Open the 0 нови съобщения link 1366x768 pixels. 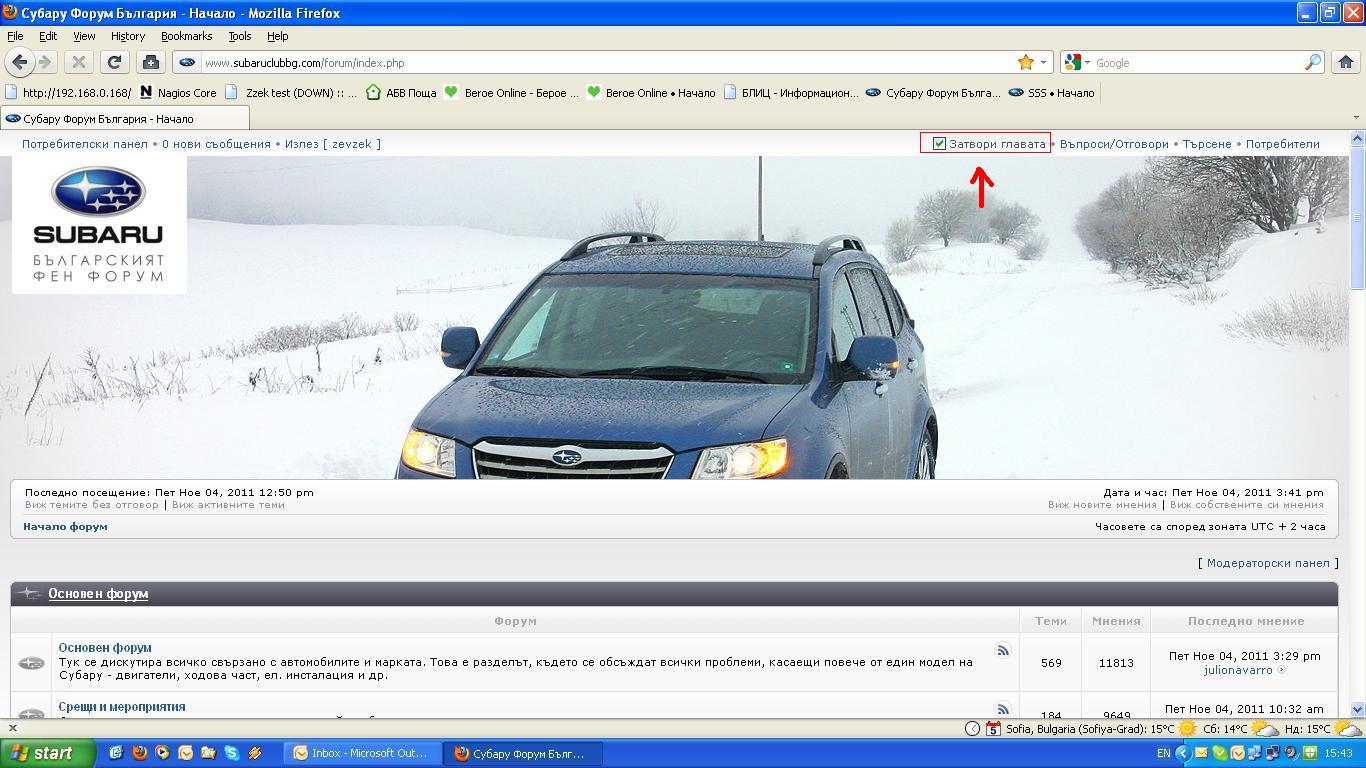(216, 144)
